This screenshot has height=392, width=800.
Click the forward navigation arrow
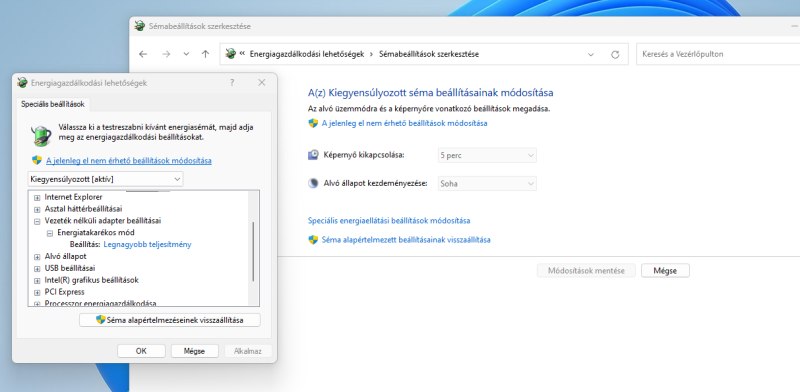point(166,54)
